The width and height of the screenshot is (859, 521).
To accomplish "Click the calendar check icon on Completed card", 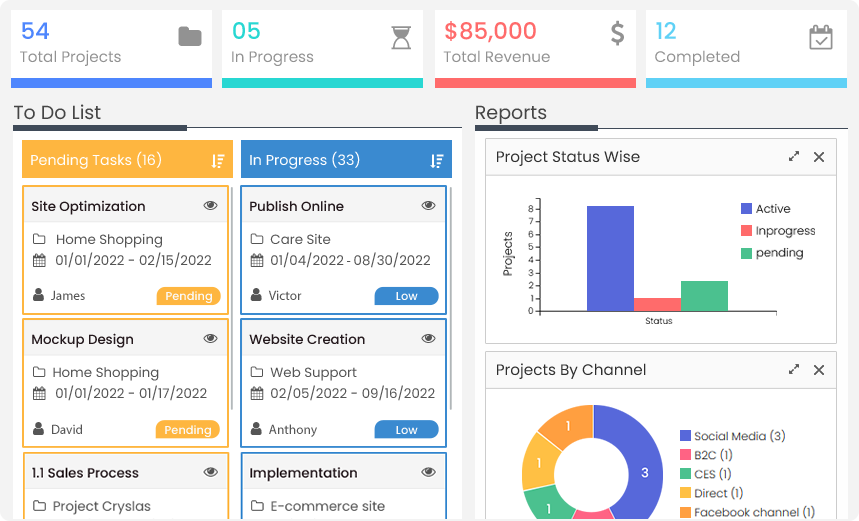I will [820, 37].
